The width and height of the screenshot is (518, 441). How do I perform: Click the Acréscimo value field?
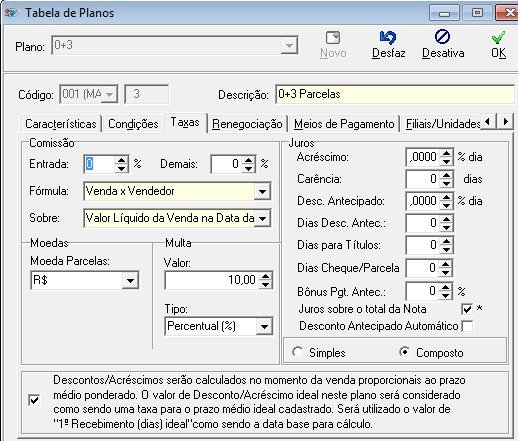[423, 157]
